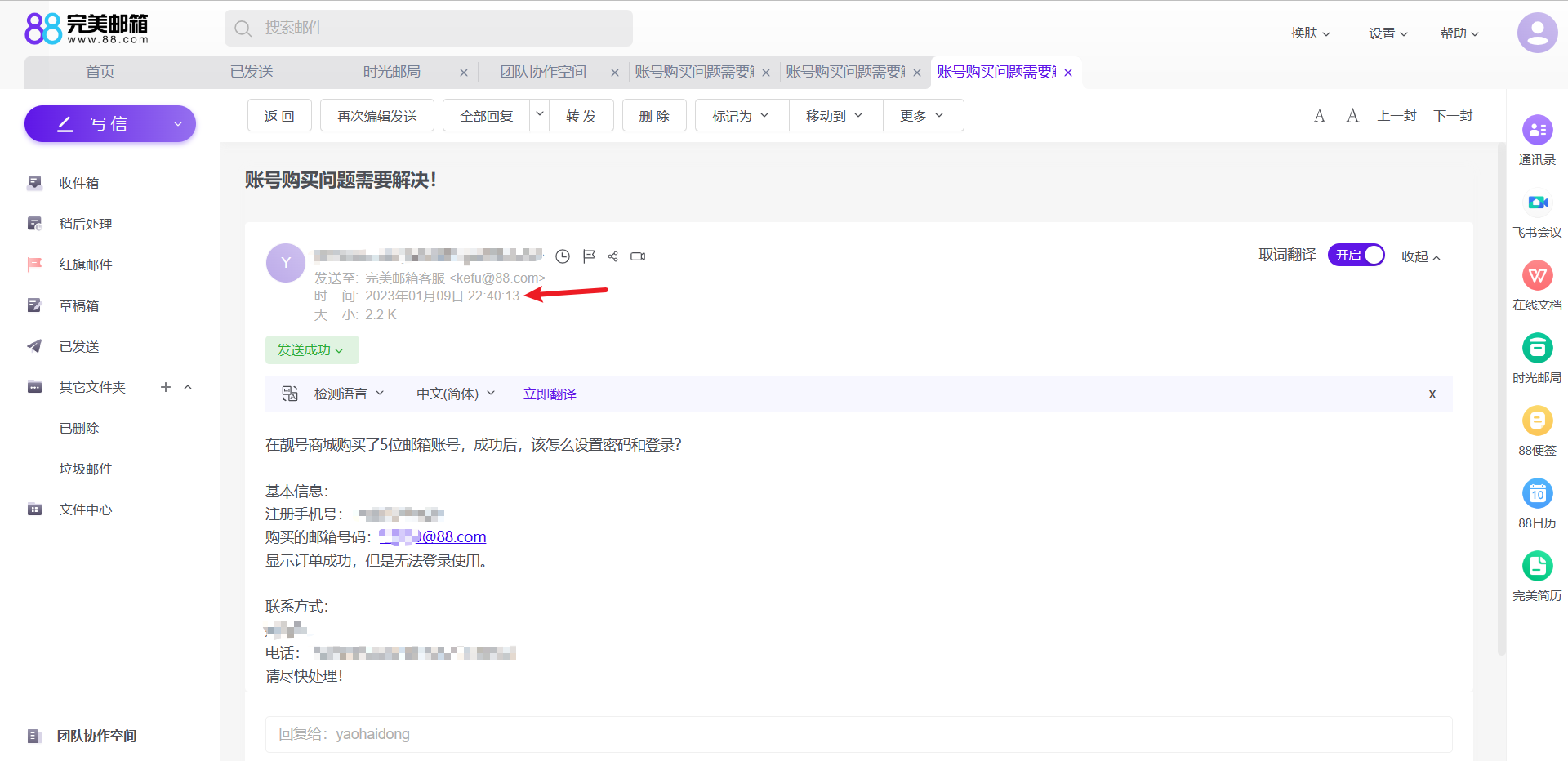Go to 上一封 previous mail
The height and width of the screenshot is (761, 1568).
1396,116
